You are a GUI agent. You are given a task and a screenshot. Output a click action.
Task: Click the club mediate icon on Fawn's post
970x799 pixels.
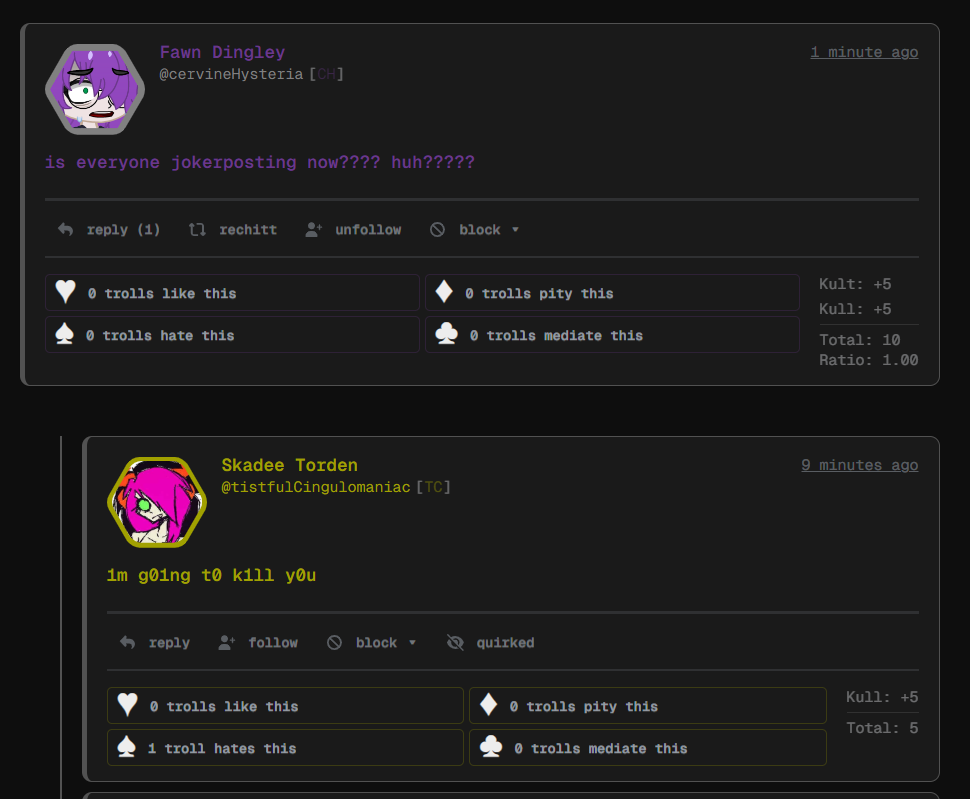click(x=446, y=334)
